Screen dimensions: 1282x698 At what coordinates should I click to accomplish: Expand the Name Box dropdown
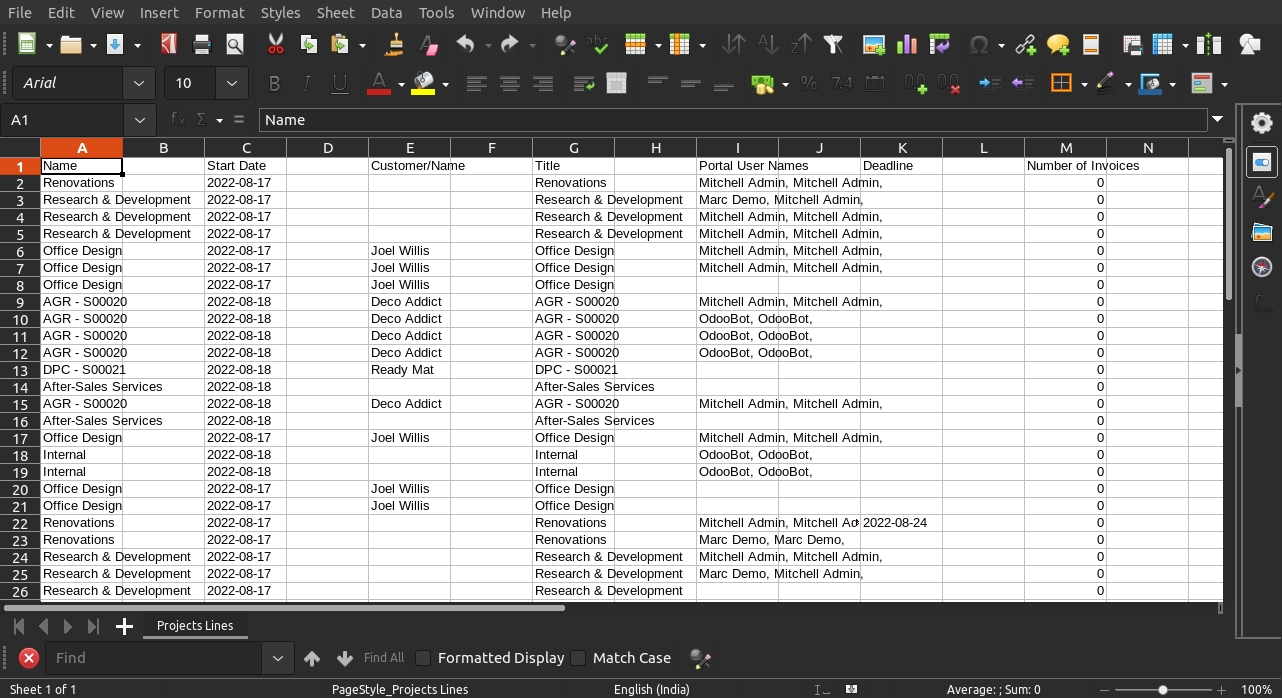[x=139, y=120]
